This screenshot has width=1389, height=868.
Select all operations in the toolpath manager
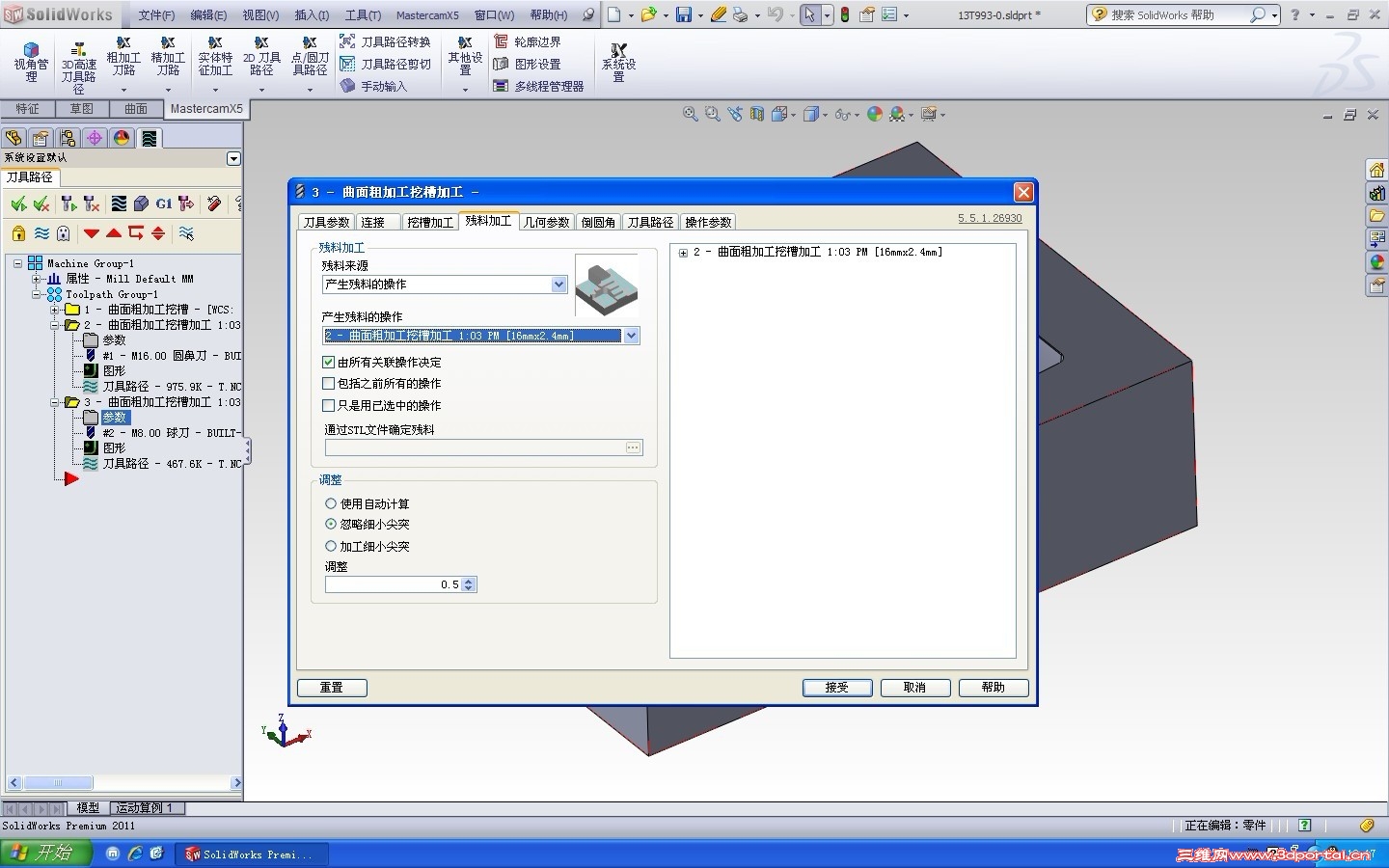pyautogui.click(x=18, y=203)
